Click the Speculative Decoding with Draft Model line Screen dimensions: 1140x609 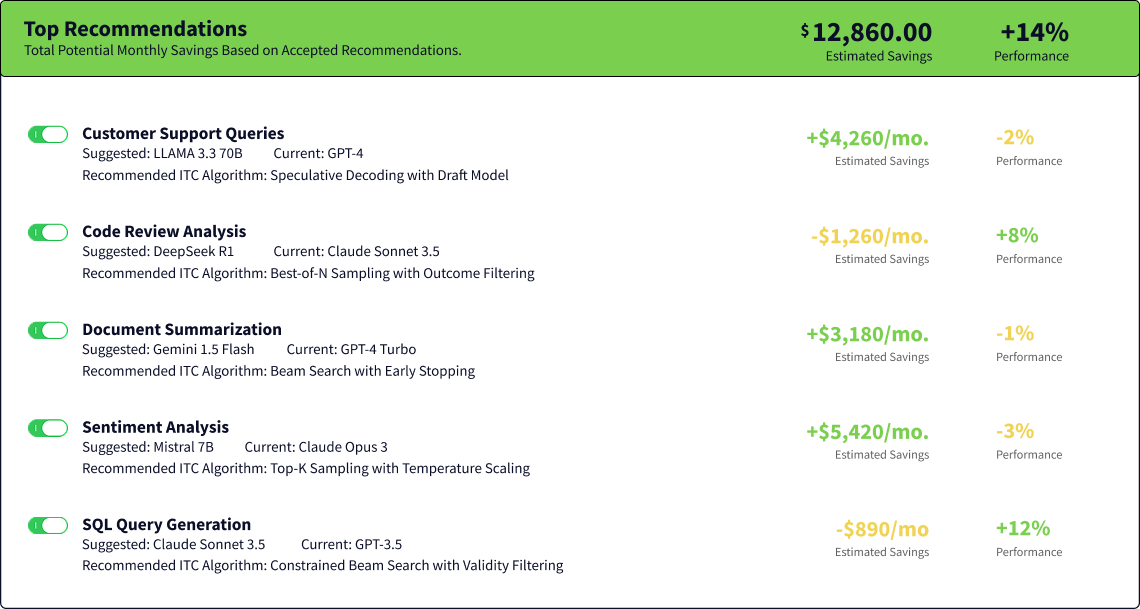[x=295, y=175]
